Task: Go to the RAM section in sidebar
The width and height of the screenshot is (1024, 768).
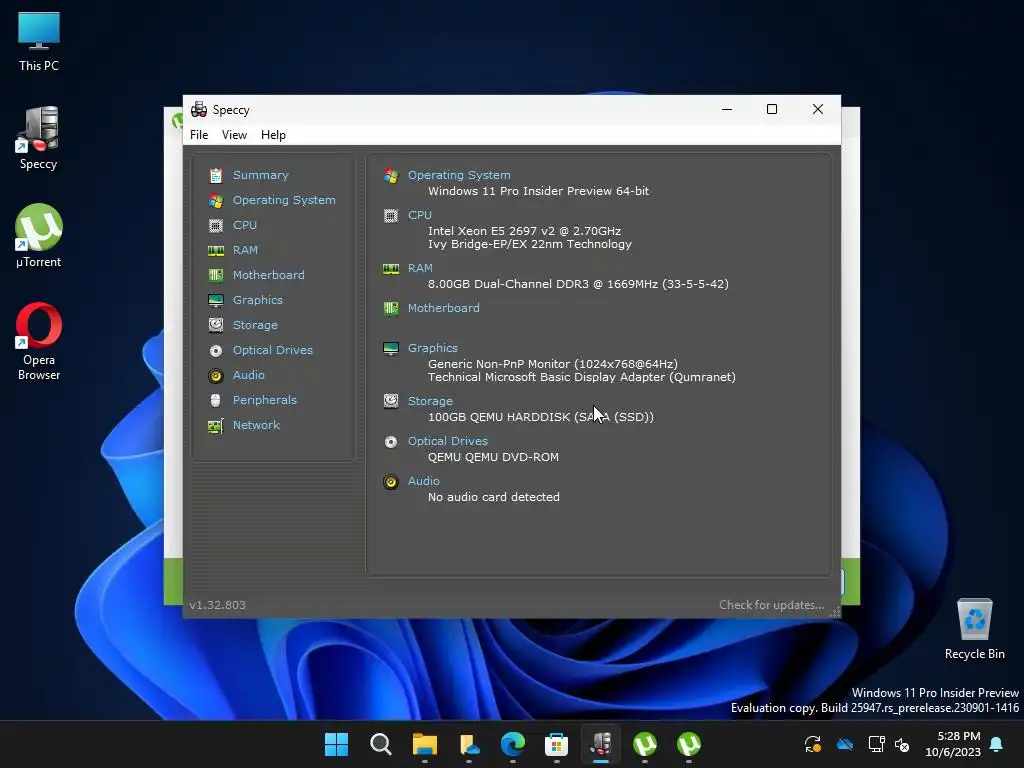Action: 245,250
